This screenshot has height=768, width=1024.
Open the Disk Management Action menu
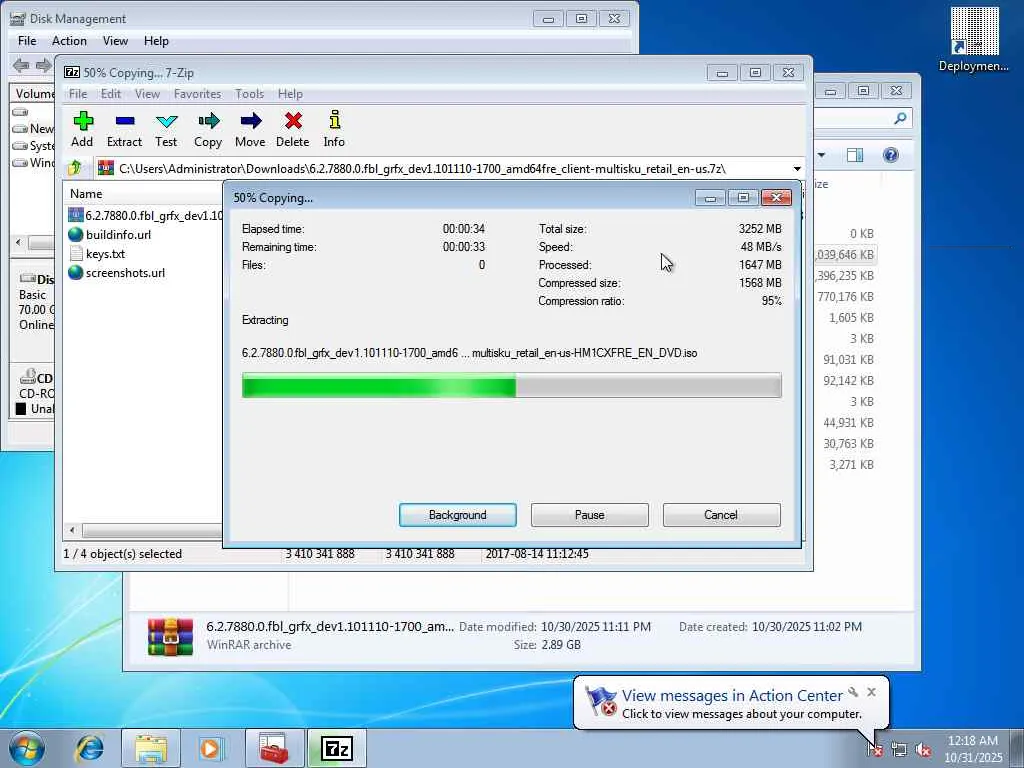click(69, 41)
